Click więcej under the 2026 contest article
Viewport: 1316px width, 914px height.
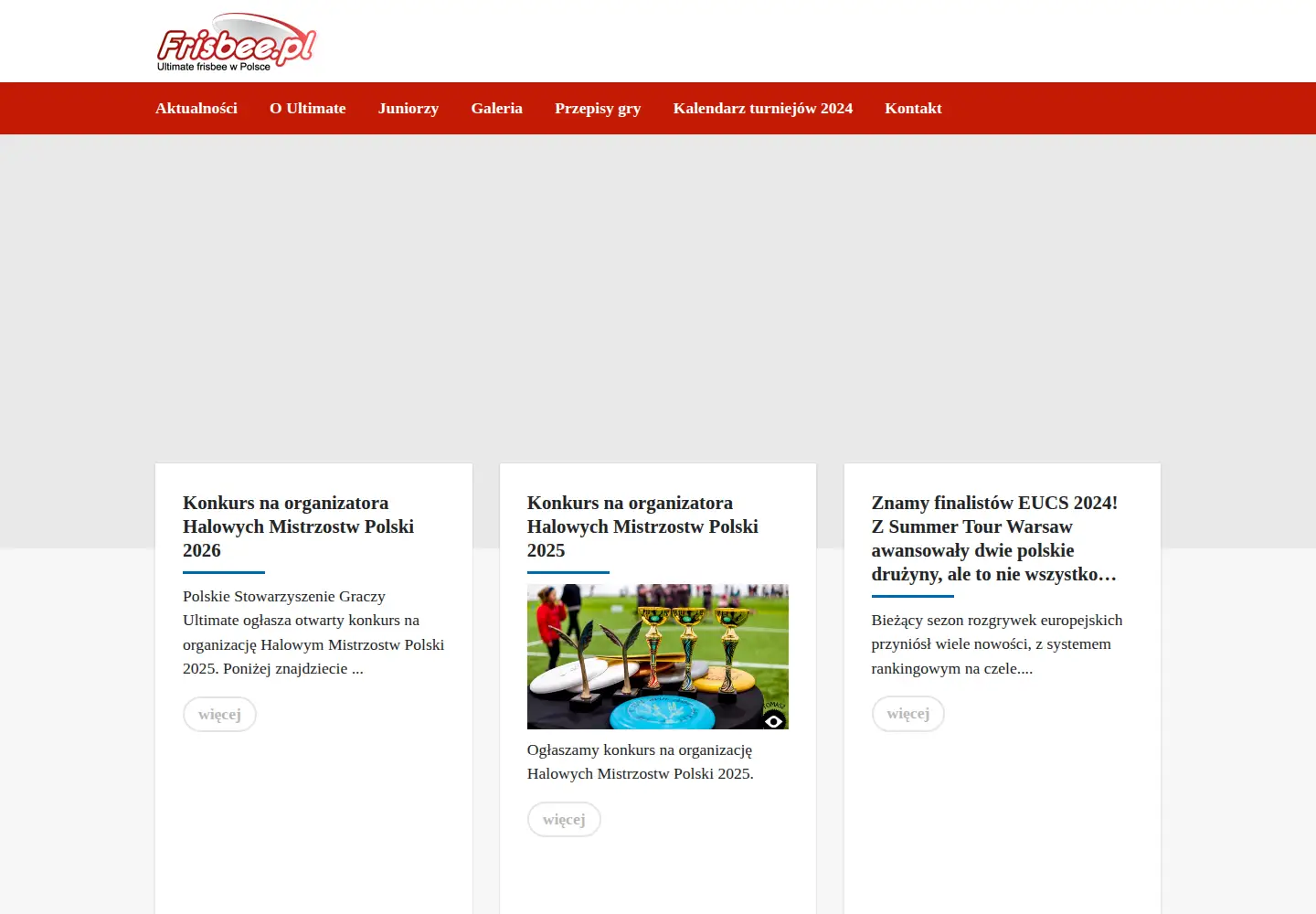coord(219,714)
